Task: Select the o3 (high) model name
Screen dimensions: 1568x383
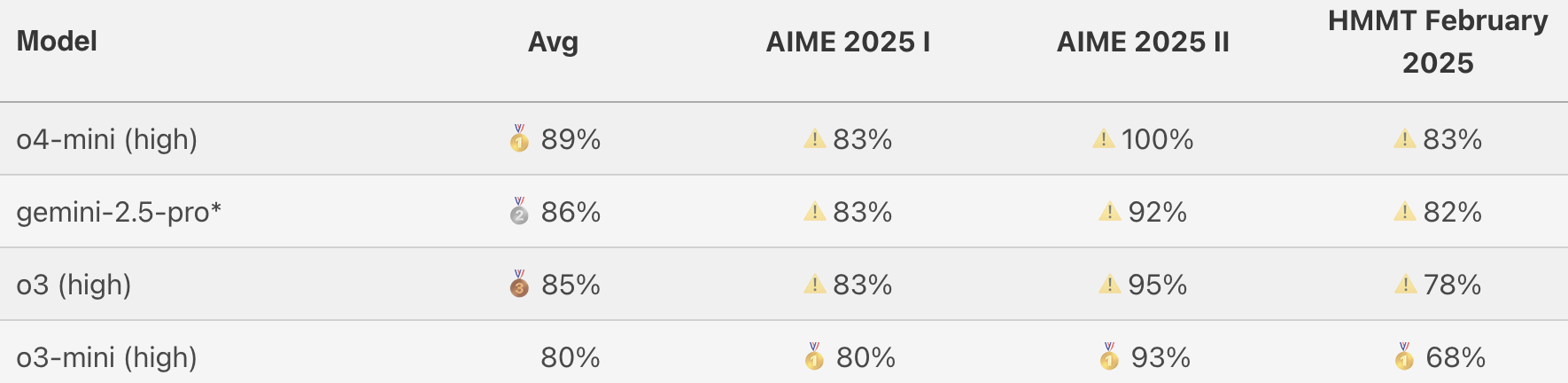Action: pos(74,285)
